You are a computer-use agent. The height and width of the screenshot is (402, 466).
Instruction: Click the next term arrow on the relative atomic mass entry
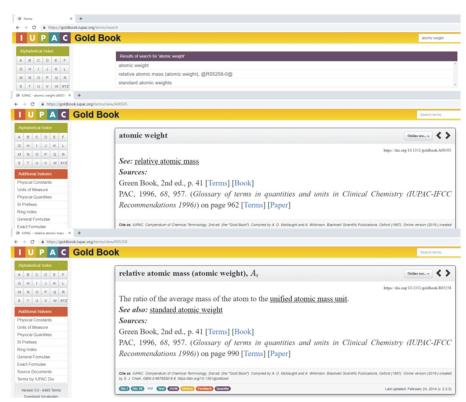click(448, 273)
